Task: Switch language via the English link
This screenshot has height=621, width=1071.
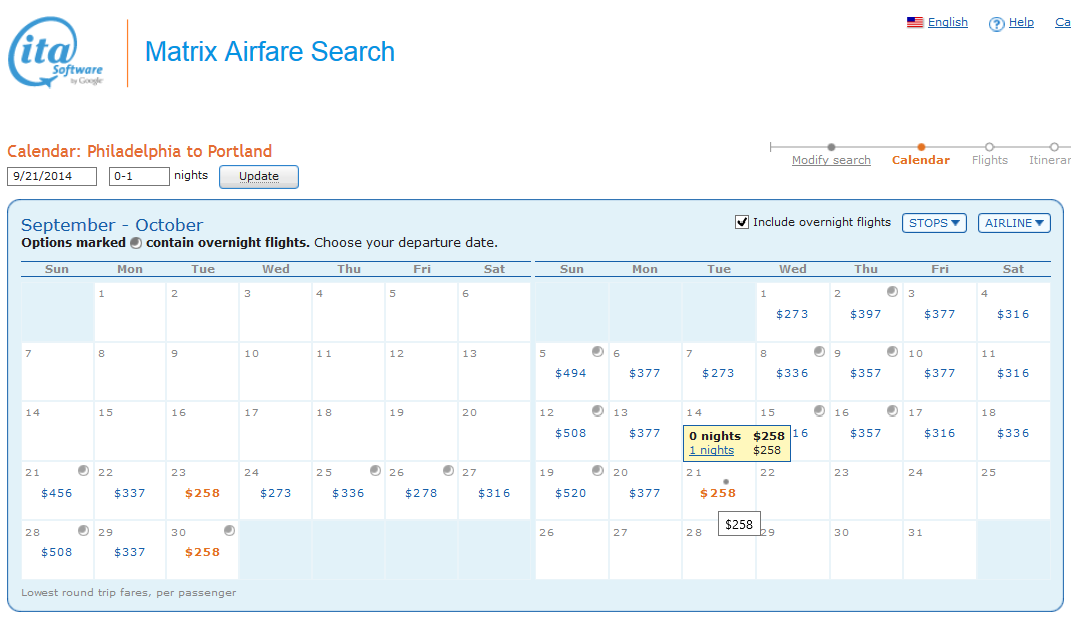Action: point(947,22)
